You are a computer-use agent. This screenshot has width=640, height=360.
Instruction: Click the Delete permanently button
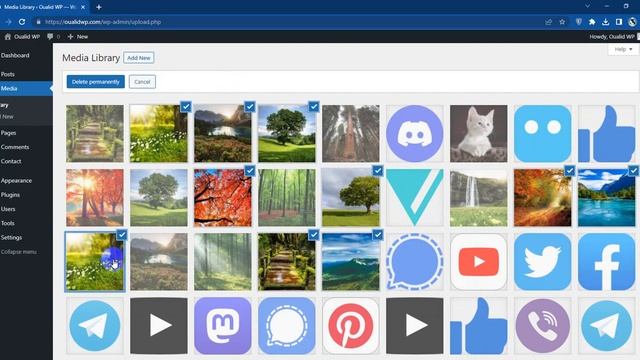(96, 82)
